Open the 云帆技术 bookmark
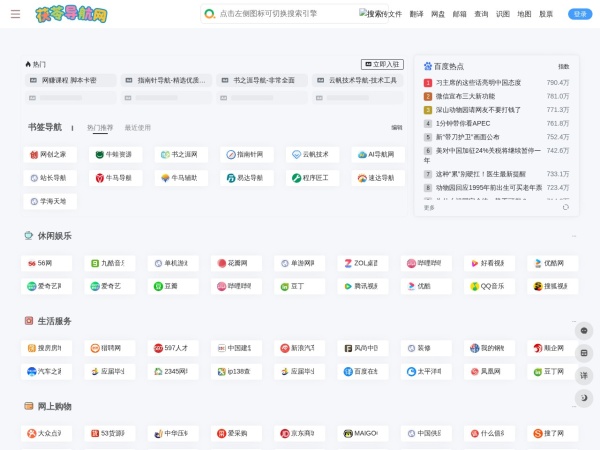600x450 pixels. click(x=313, y=155)
